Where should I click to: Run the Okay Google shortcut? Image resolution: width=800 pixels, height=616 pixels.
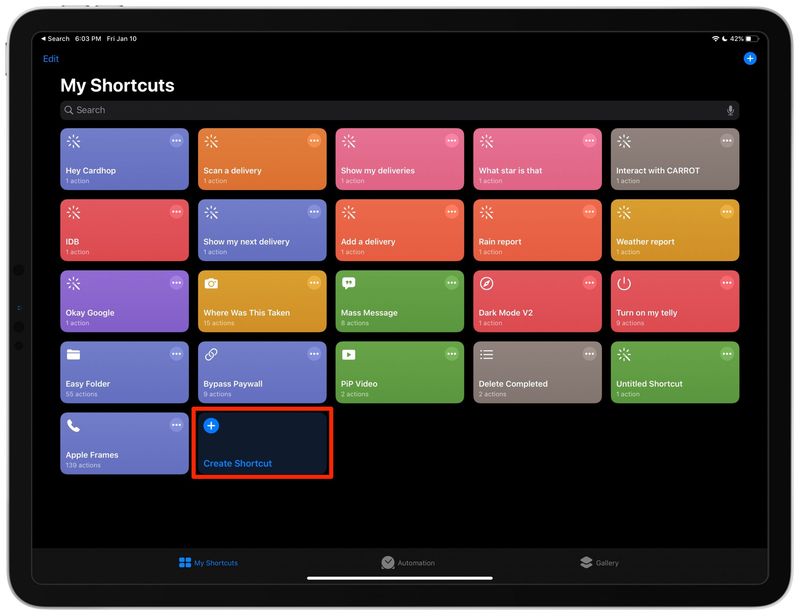tap(124, 301)
